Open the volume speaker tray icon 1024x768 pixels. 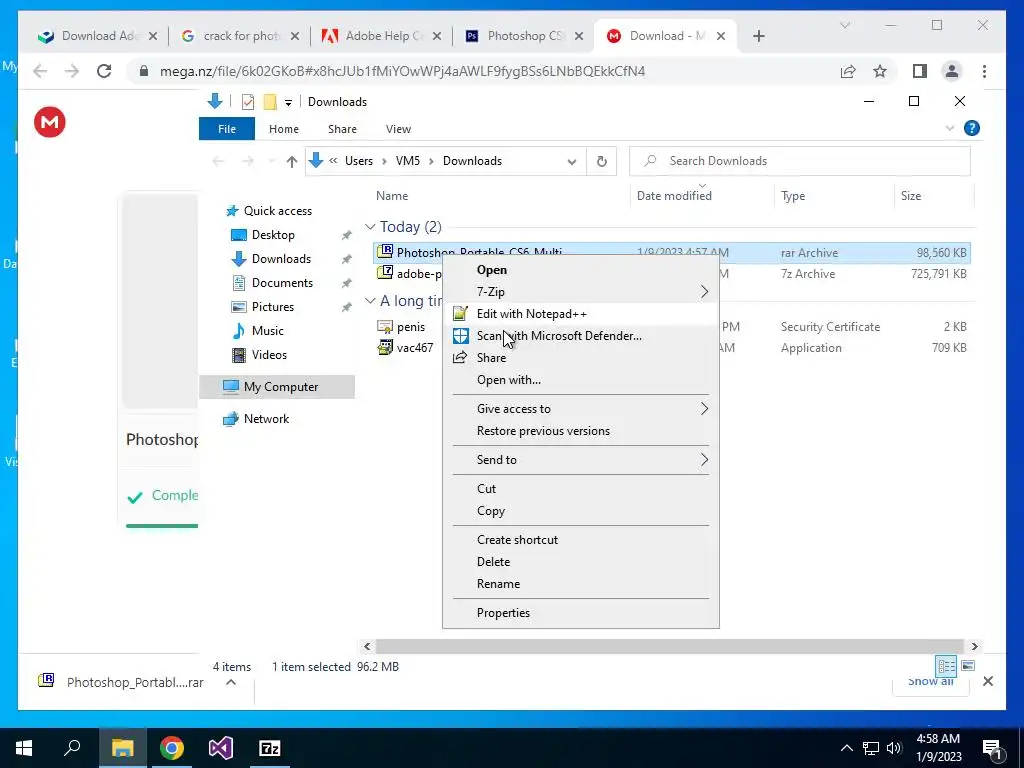pos(894,748)
